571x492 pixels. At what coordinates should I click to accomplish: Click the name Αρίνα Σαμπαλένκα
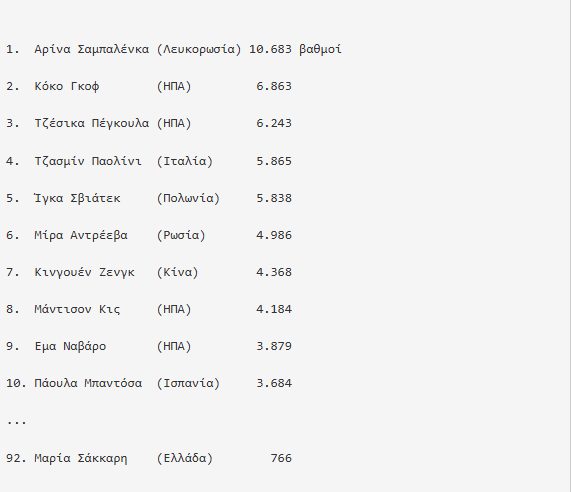92,49
